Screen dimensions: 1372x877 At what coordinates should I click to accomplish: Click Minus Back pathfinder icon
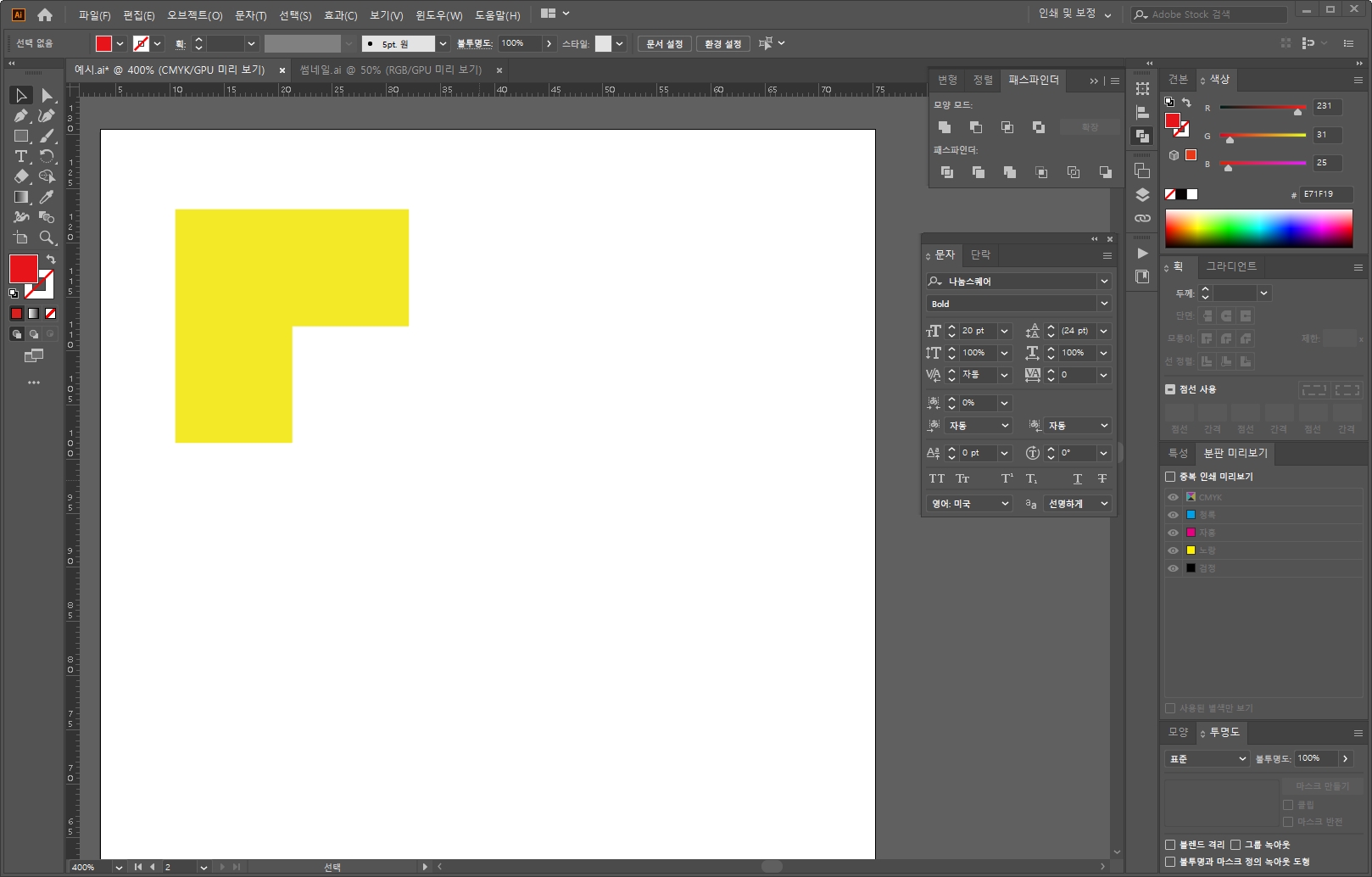1106,172
